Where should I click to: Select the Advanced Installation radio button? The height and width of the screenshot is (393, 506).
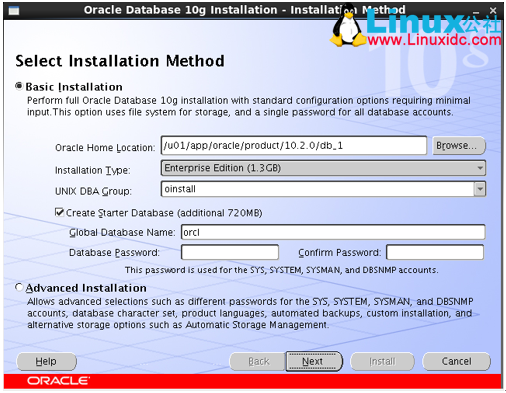19,287
